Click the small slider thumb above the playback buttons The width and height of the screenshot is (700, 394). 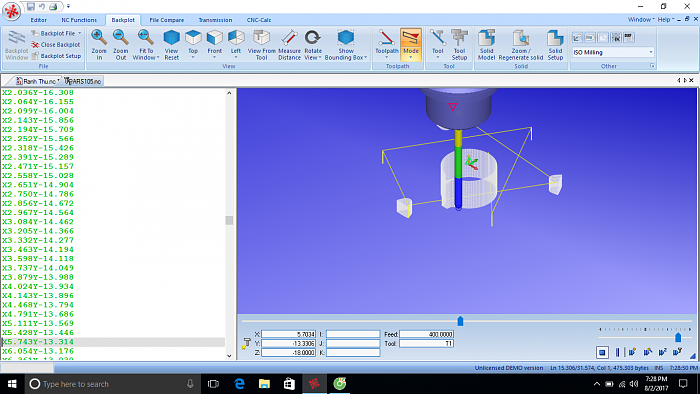click(678, 337)
